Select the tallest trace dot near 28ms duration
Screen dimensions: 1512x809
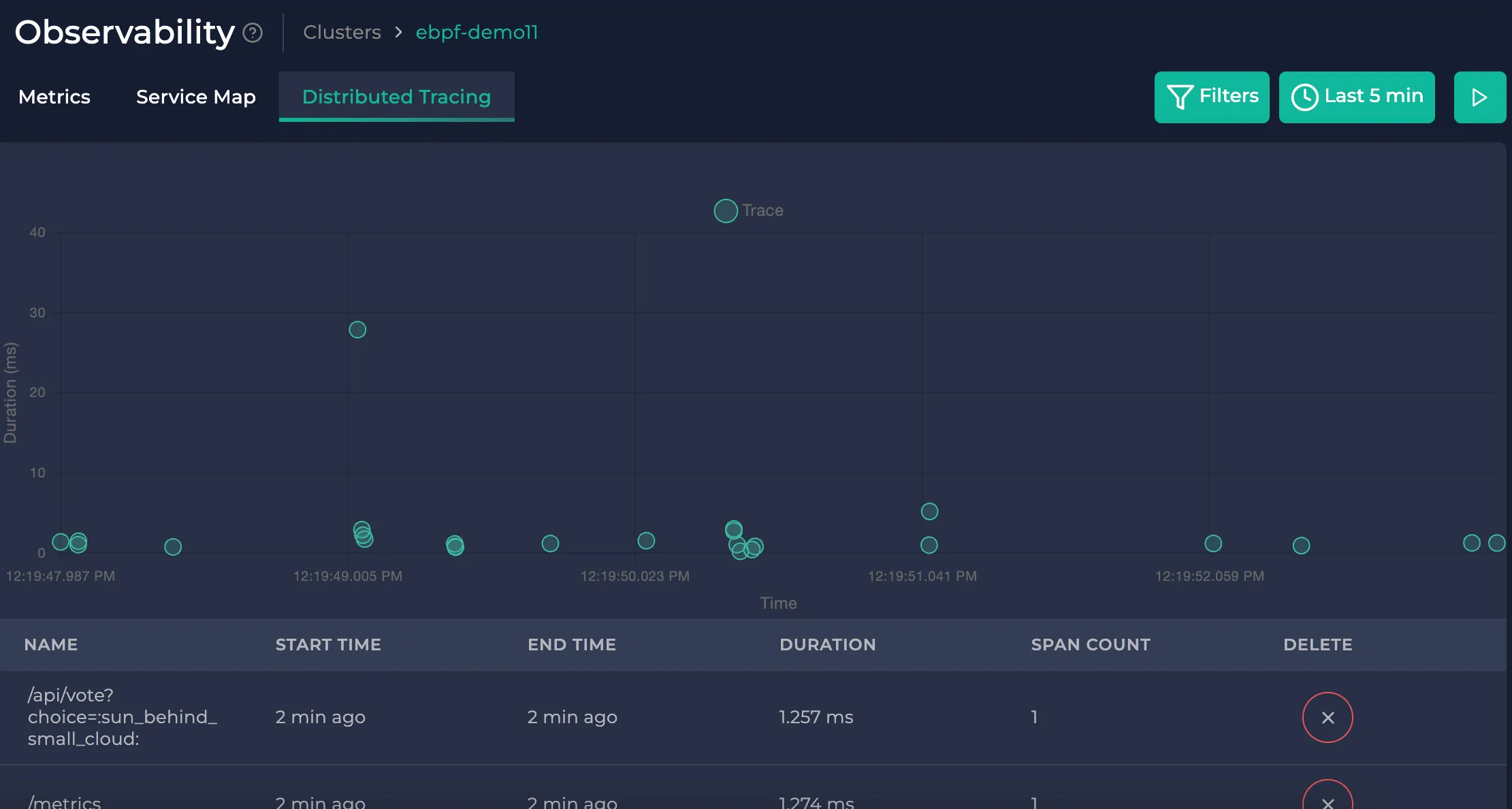tap(357, 329)
